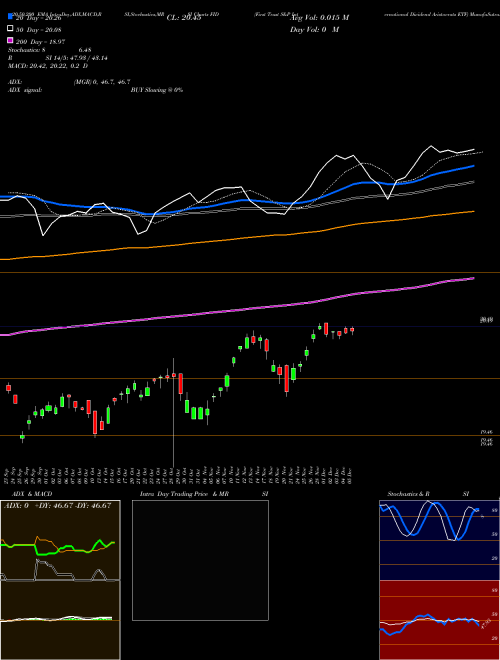Click the 'BUY Slowing @ 0%' signal text
The height and width of the screenshot is (660, 500).
[157, 90]
